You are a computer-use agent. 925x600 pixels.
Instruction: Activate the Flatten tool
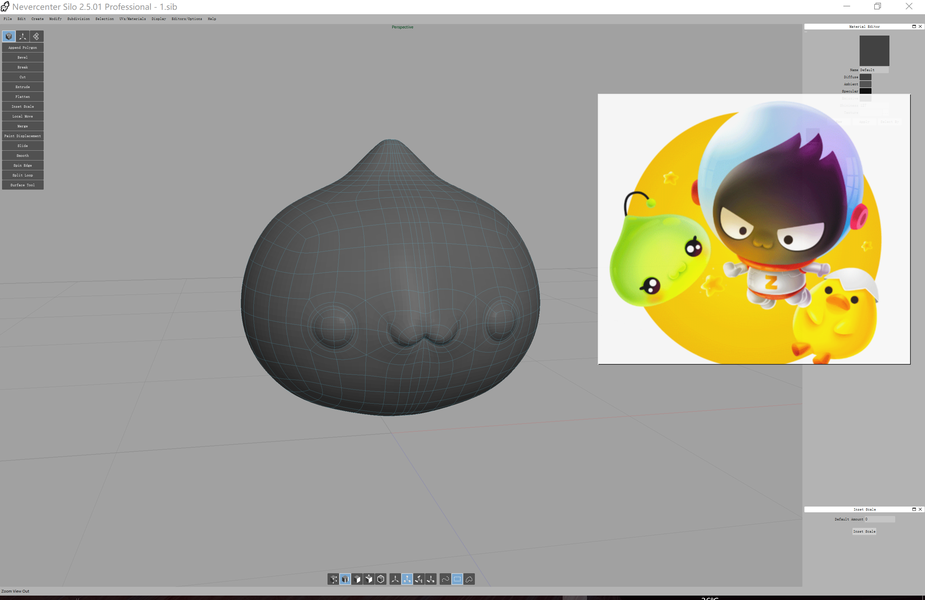pos(22,97)
